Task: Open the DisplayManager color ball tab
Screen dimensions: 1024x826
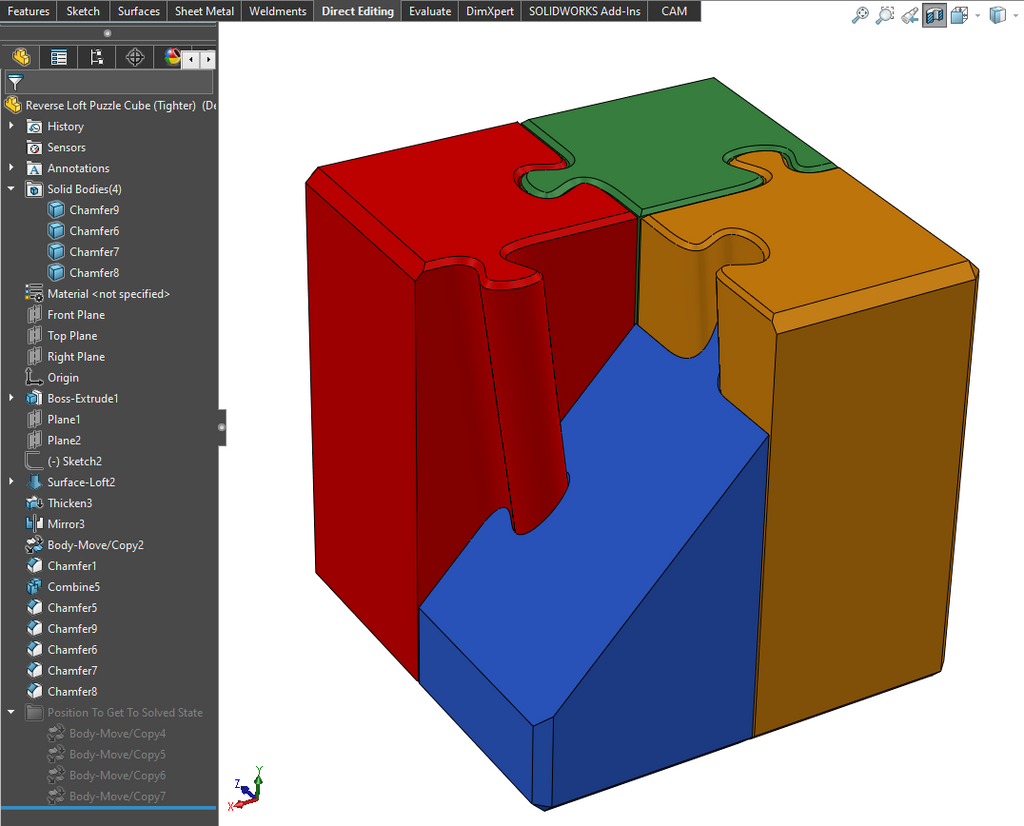Action: (171, 57)
